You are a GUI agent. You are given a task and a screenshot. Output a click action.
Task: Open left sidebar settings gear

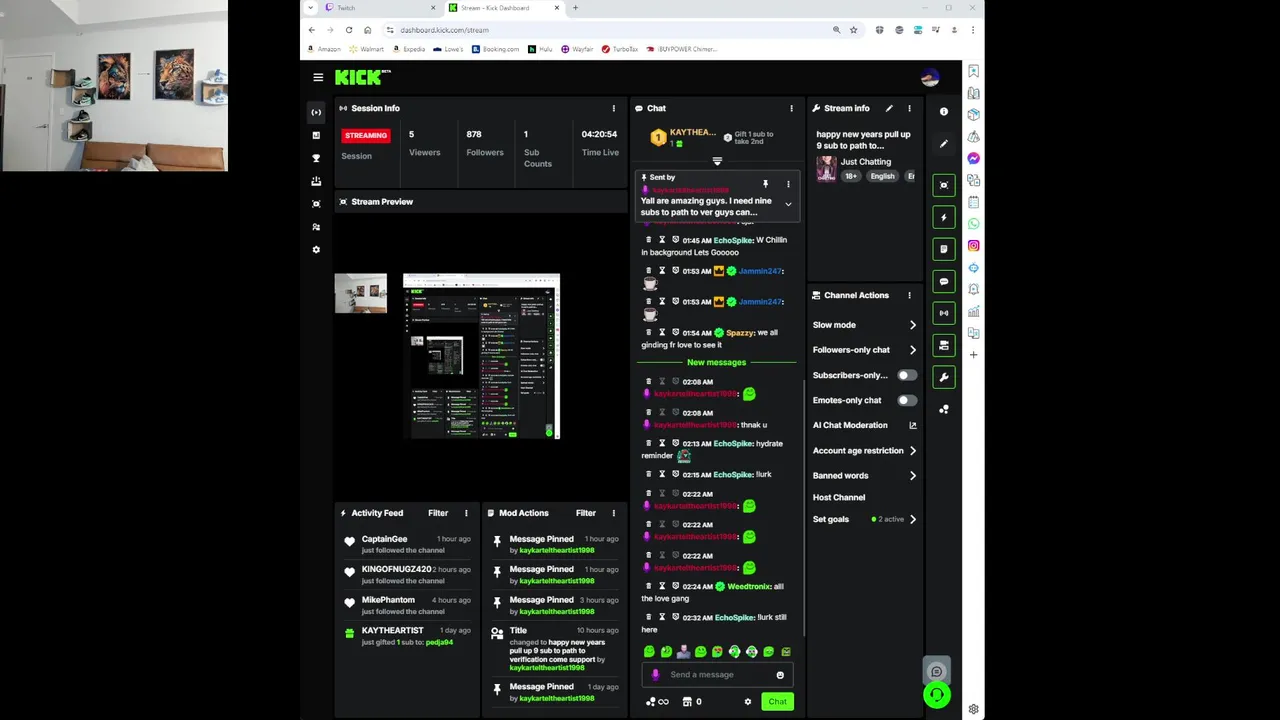316,250
